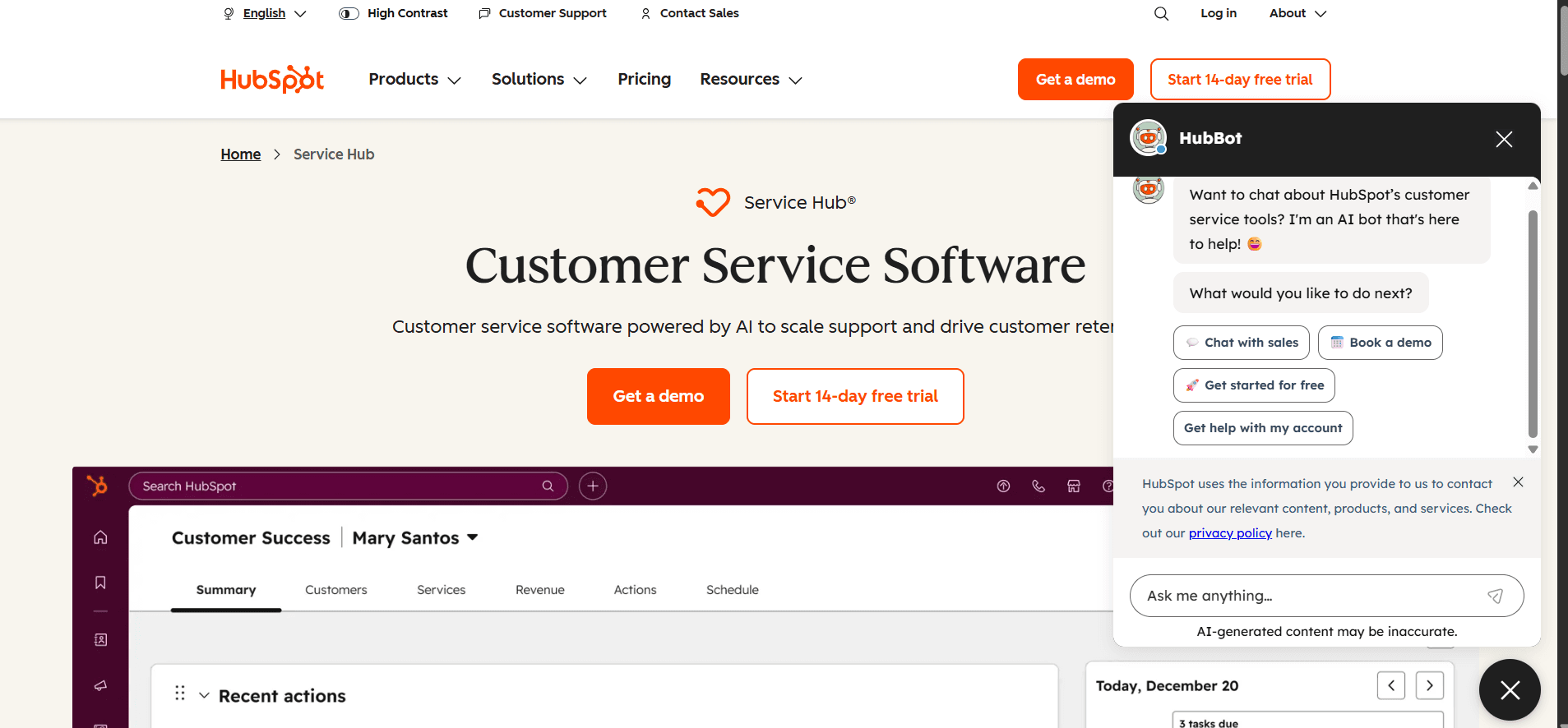Screen dimensions: 1568x728
Task: Click the chat scrollbar down arrow
Action: [1533, 449]
